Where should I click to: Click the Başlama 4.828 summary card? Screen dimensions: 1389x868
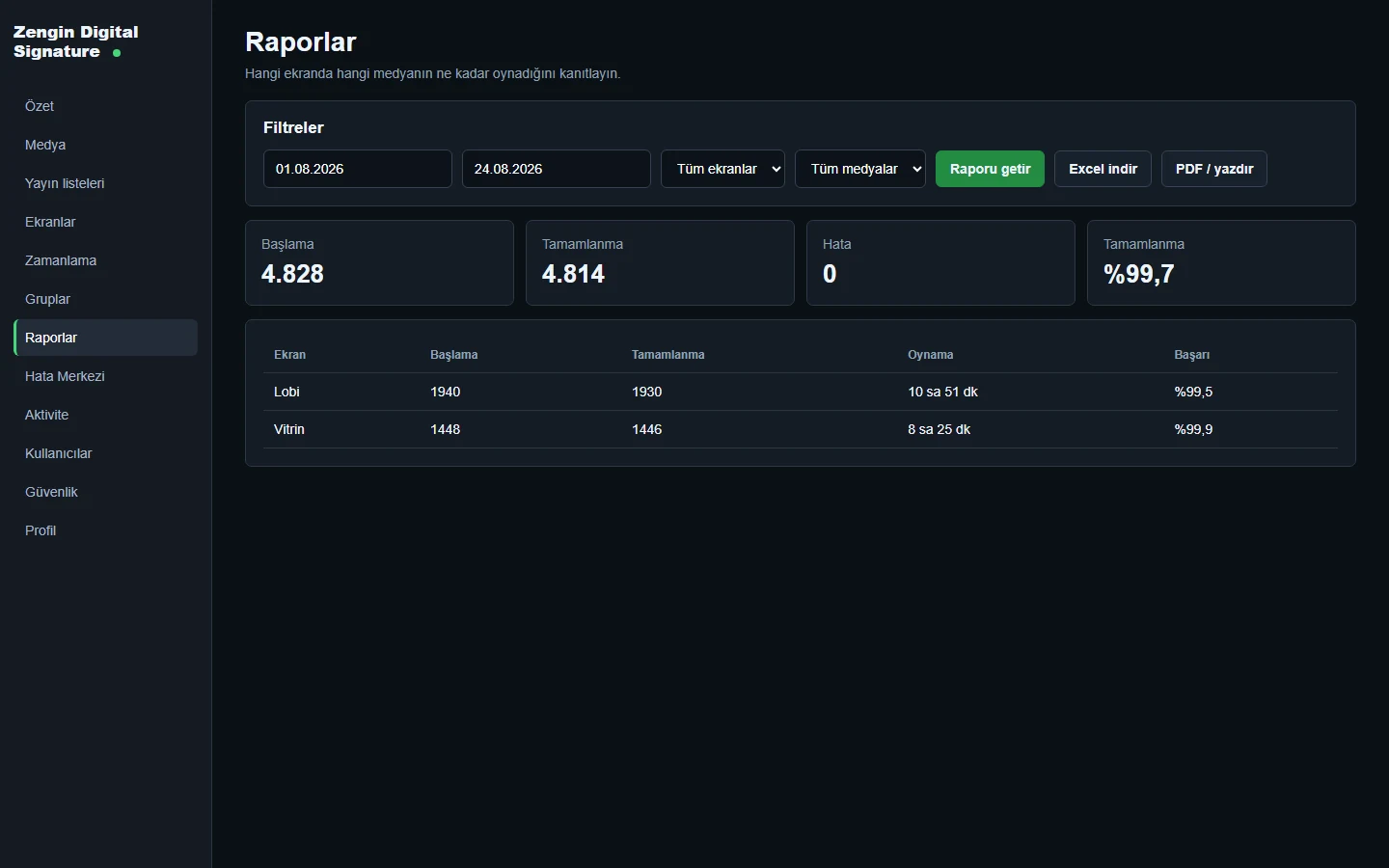380,263
